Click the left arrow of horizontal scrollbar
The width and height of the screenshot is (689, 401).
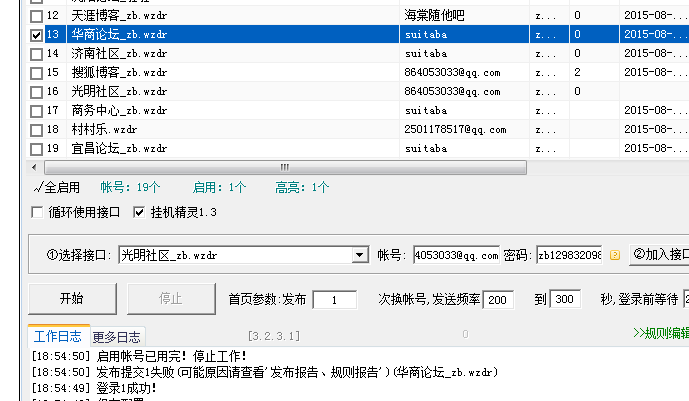coord(37,167)
